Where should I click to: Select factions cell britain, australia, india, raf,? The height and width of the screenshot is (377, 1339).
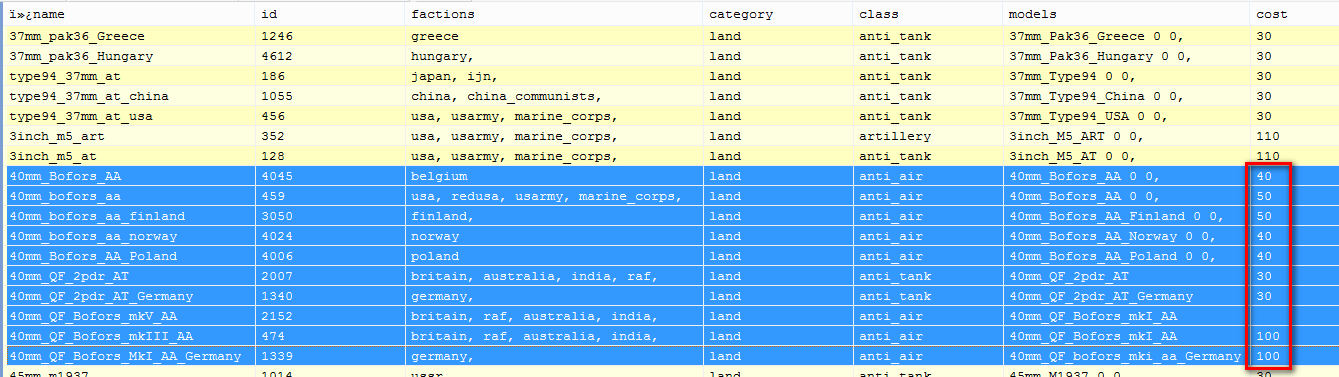[x=555, y=276]
